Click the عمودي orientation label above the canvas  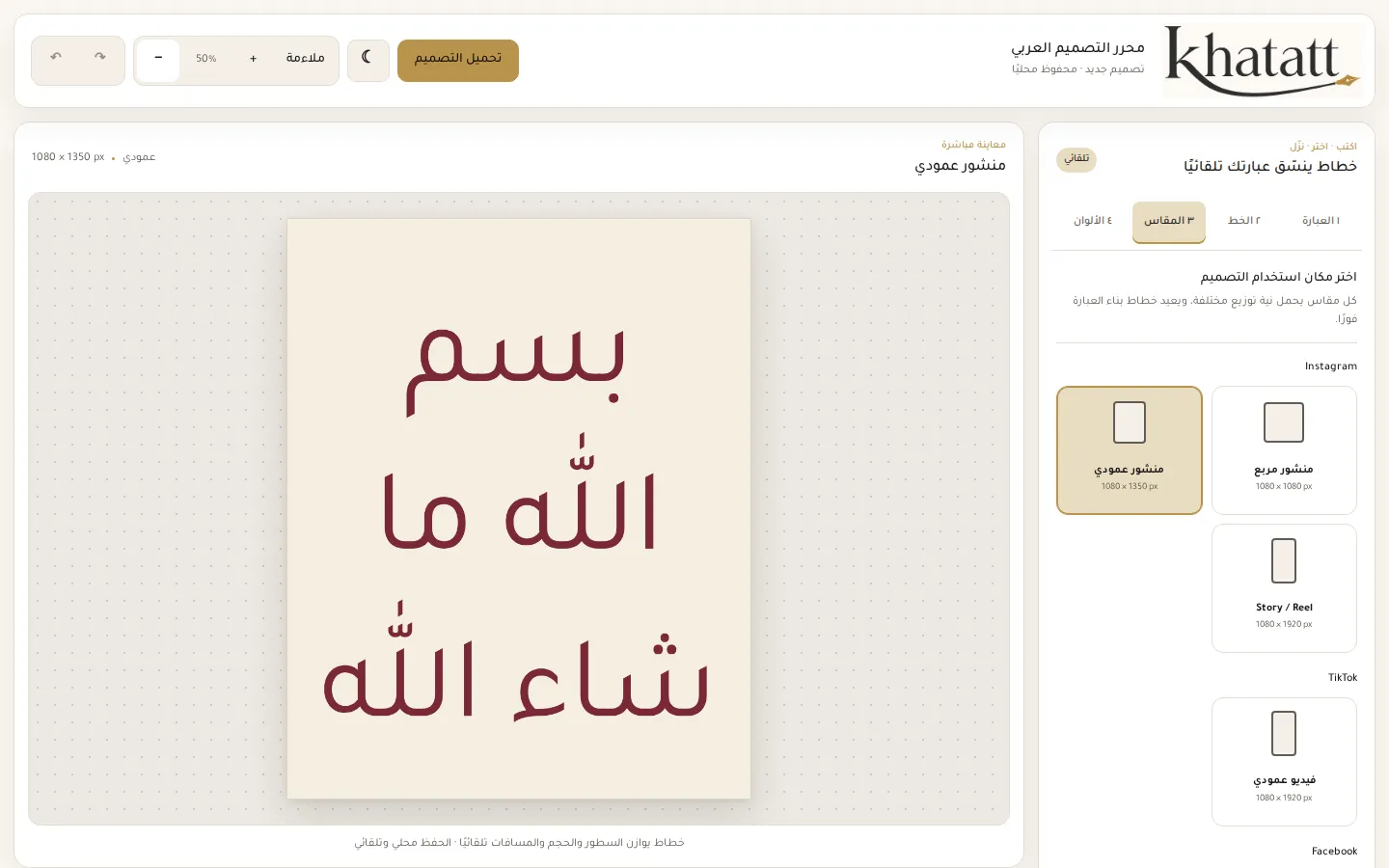click(x=139, y=157)
